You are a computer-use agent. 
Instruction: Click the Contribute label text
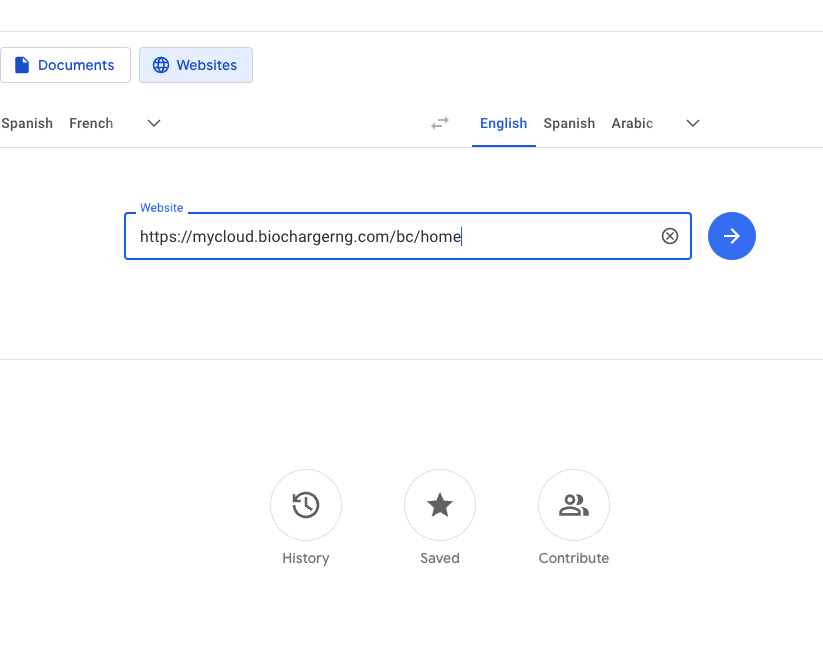coord(574,558)
